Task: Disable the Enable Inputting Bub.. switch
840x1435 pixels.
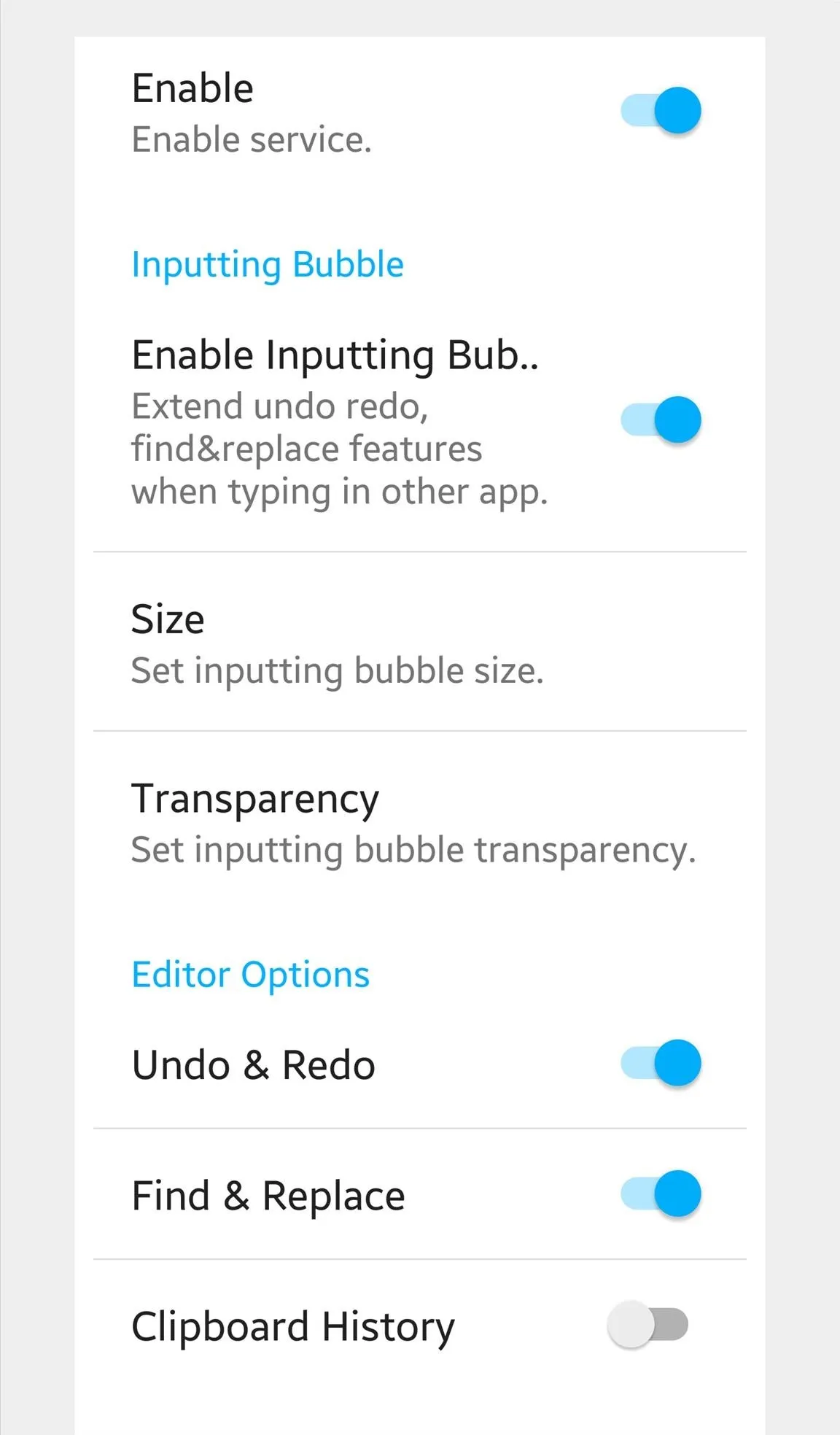Action: (x=661, y=419)
